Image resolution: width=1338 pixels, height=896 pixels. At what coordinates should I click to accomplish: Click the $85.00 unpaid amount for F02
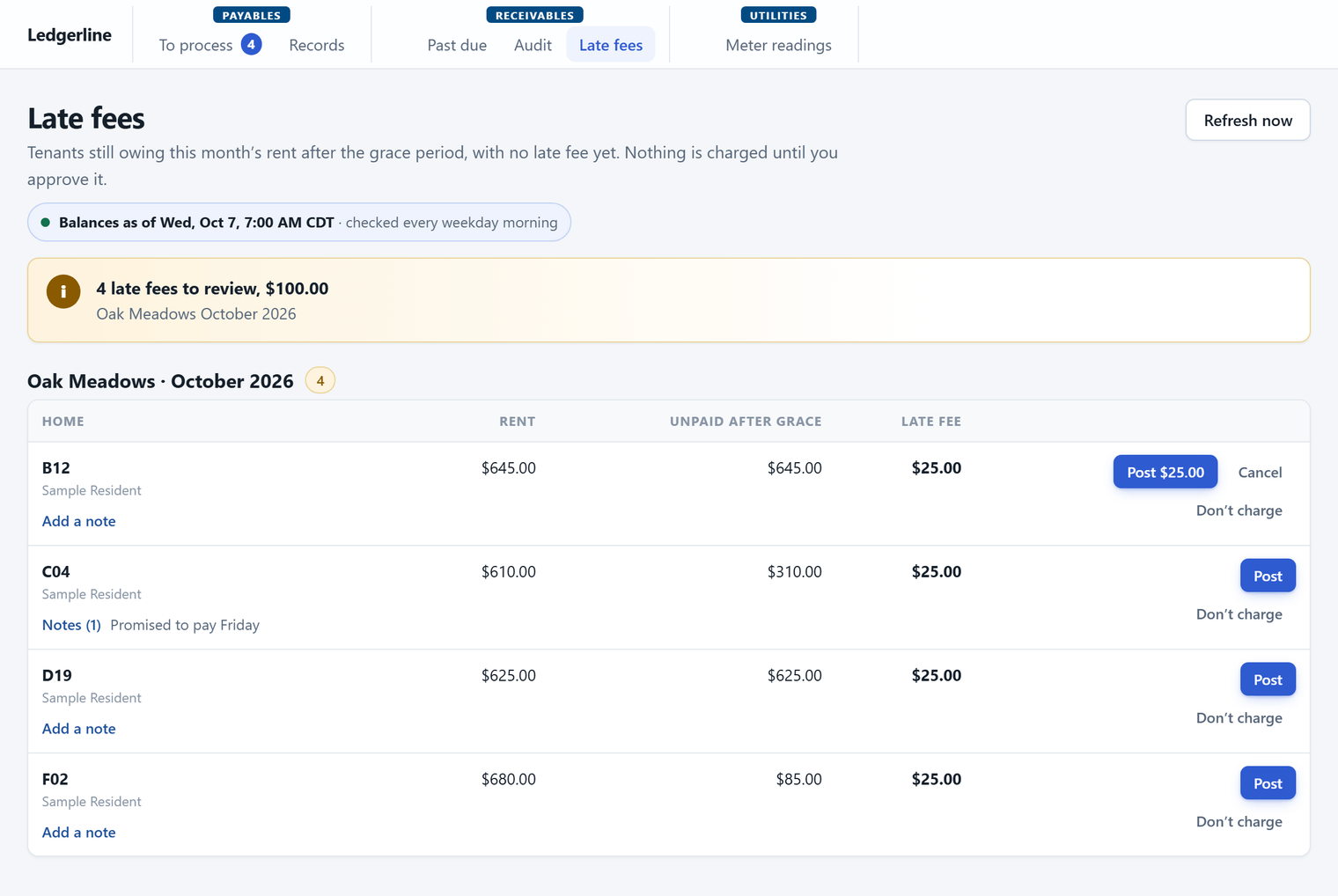coord(799,780)
